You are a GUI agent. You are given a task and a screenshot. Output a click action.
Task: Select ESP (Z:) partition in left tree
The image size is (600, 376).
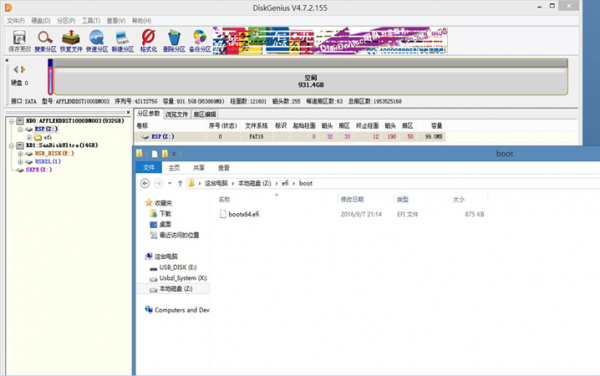(46, 129)
